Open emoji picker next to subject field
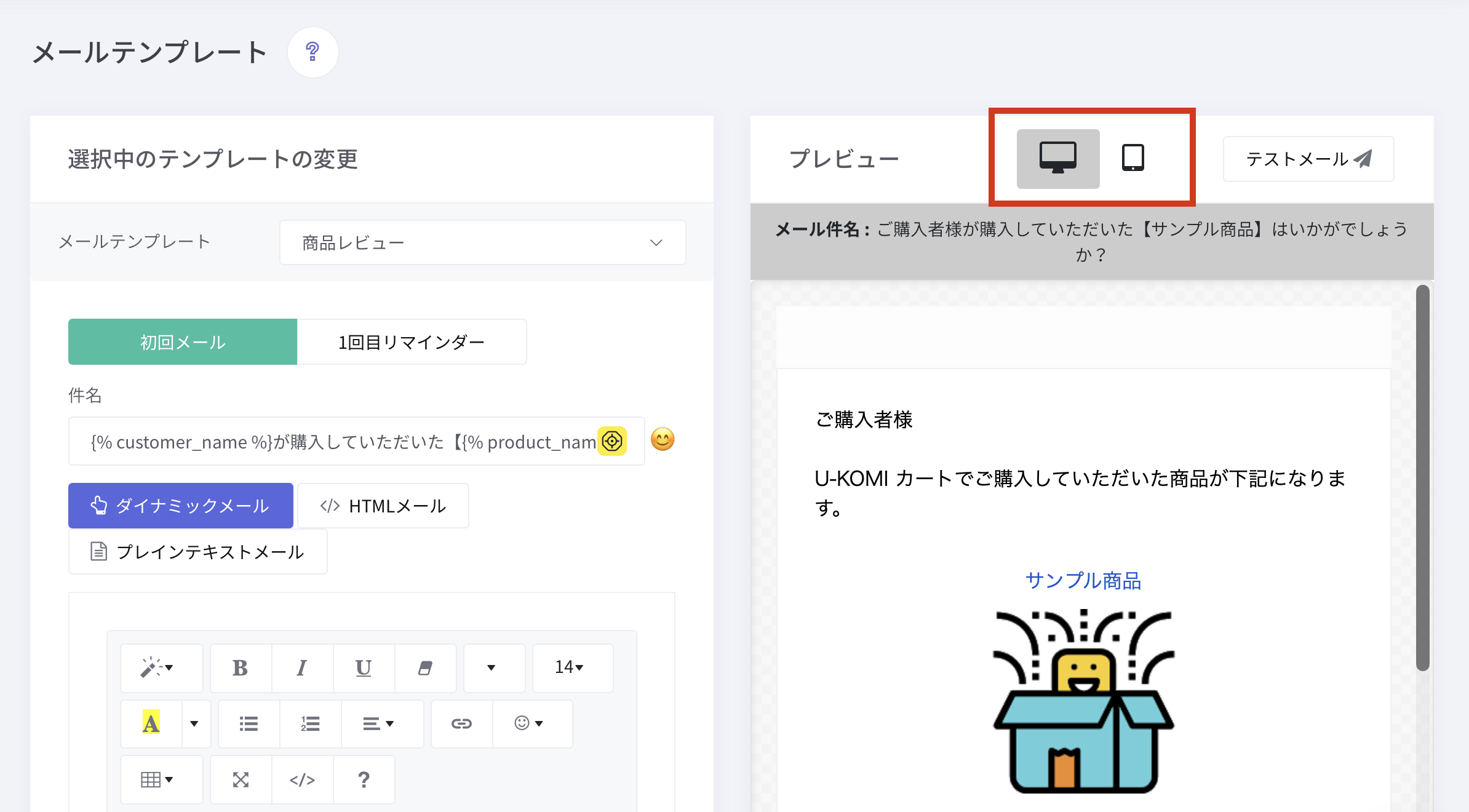This screenshot has height=812, width=1469. (663, 440)
